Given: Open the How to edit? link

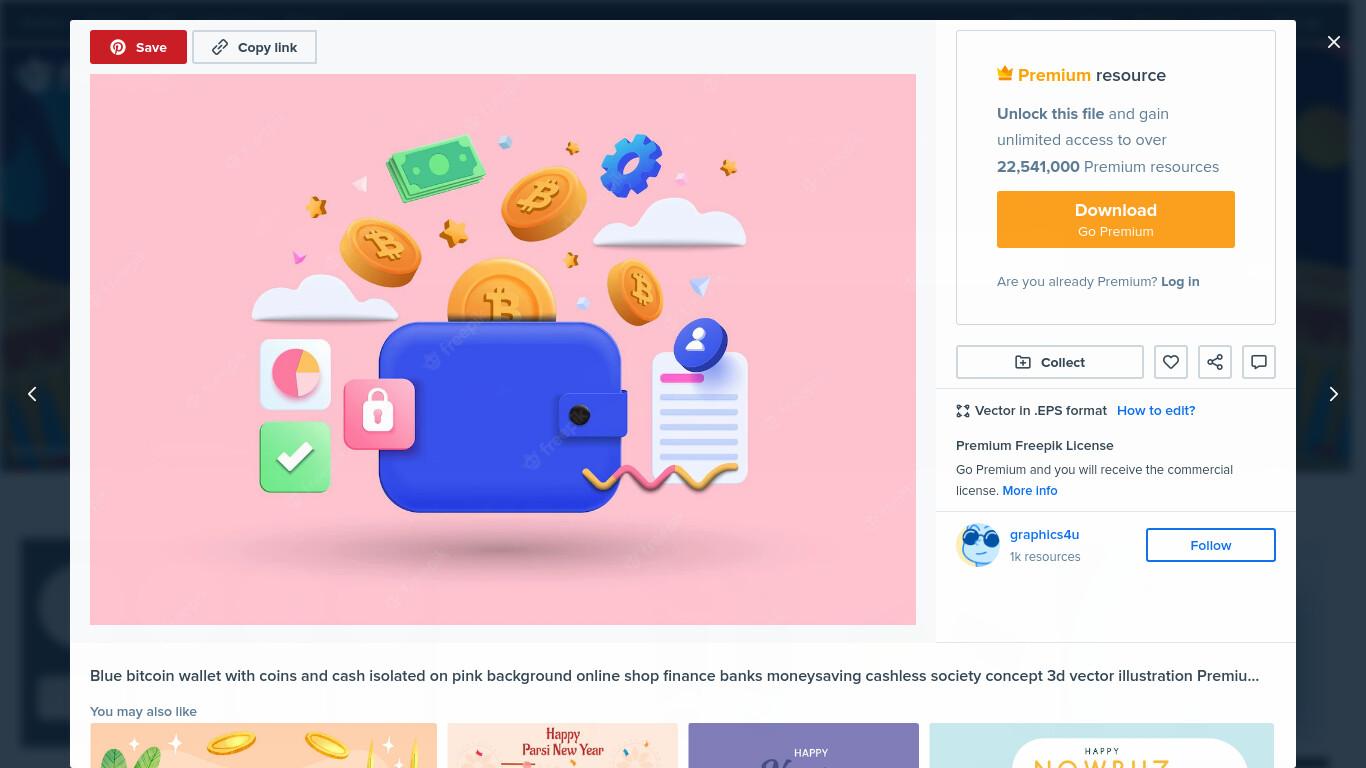Looking at the screenshot, I should coord(1156,410).
